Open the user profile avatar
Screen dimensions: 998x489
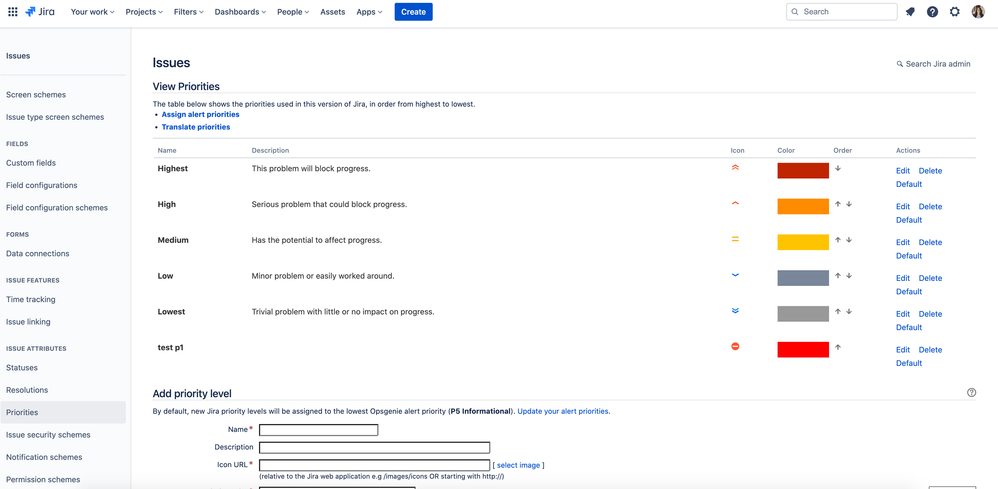[x=978, y=11]
